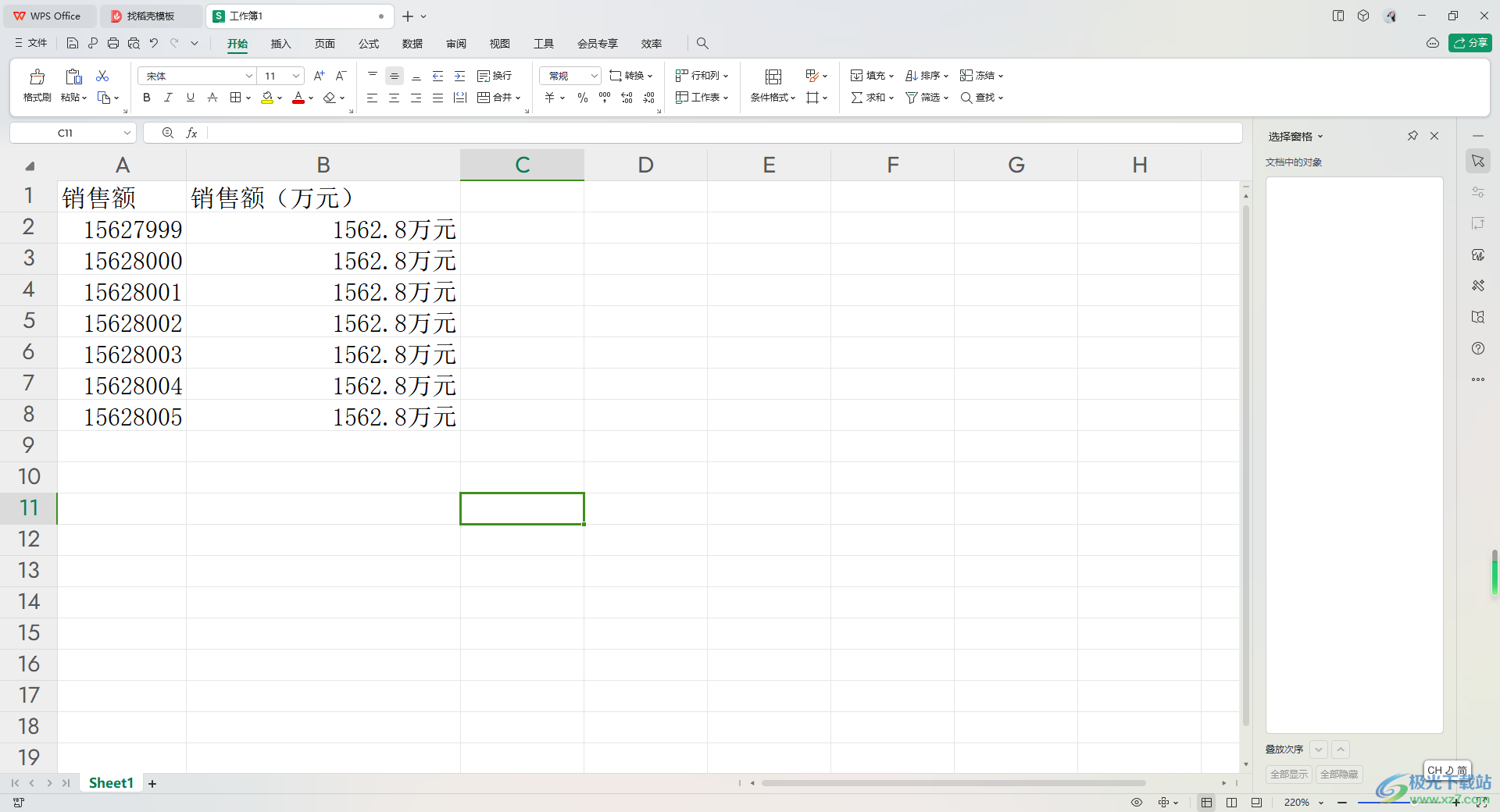1500x812 pixels.
Task: Add a new sheet with plus icon
Action: pos(152,784)
